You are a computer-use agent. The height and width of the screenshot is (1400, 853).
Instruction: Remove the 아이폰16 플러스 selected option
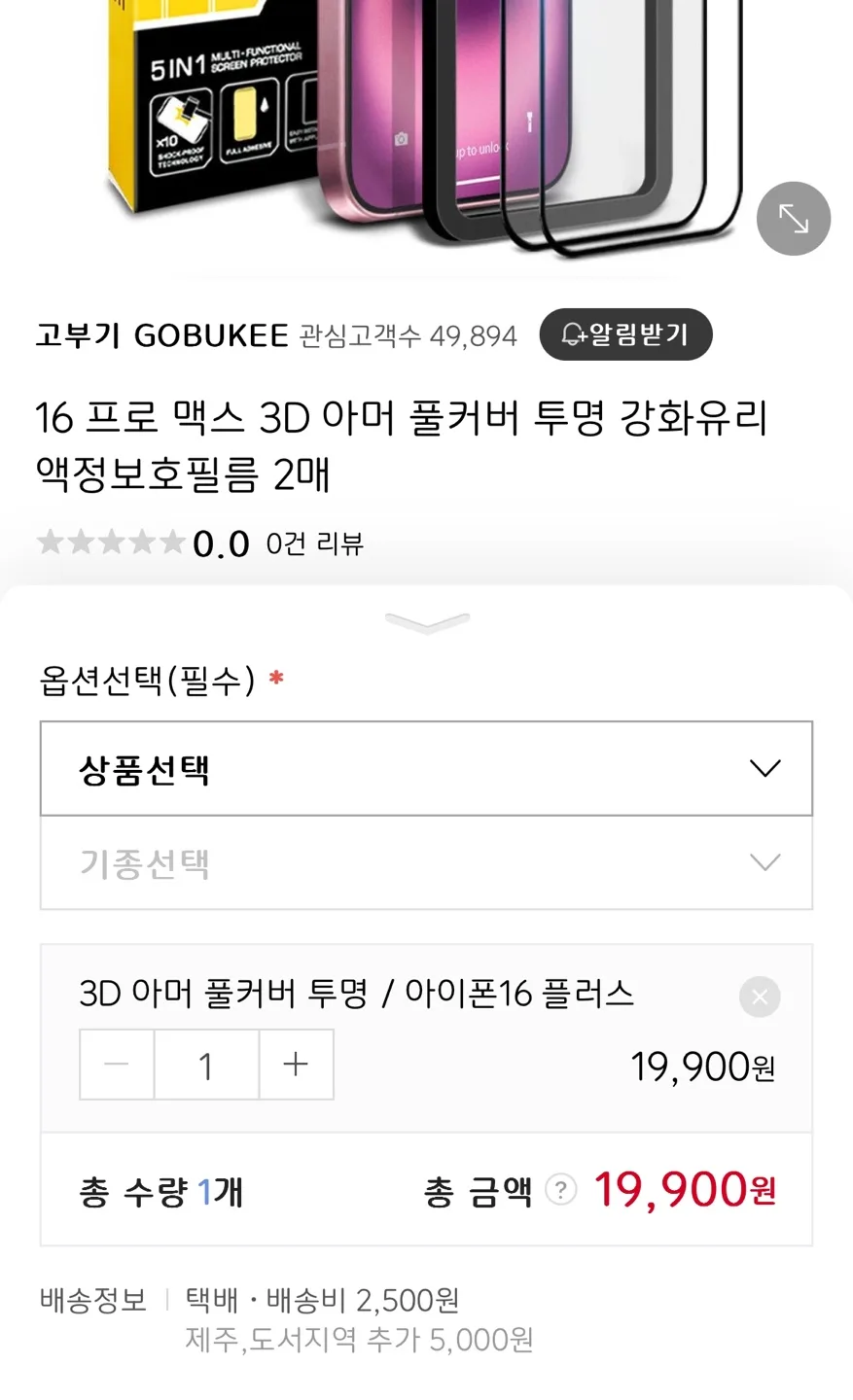pyautogui.click(x=760, y=997)
